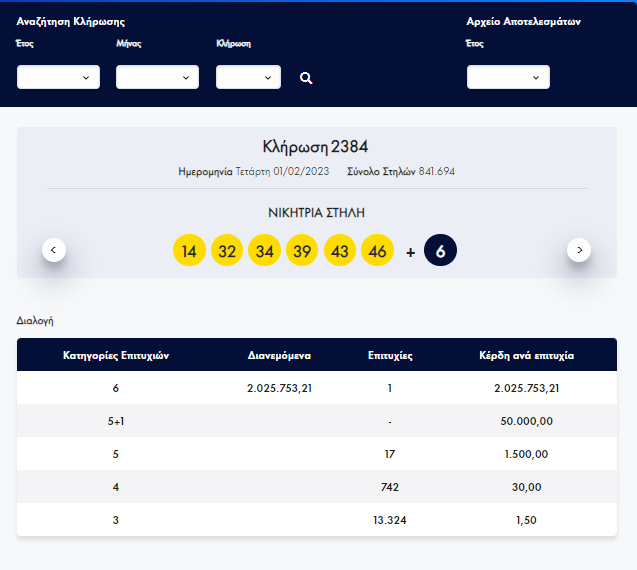Click the yellow ball number 46

[x=377, y=251]
